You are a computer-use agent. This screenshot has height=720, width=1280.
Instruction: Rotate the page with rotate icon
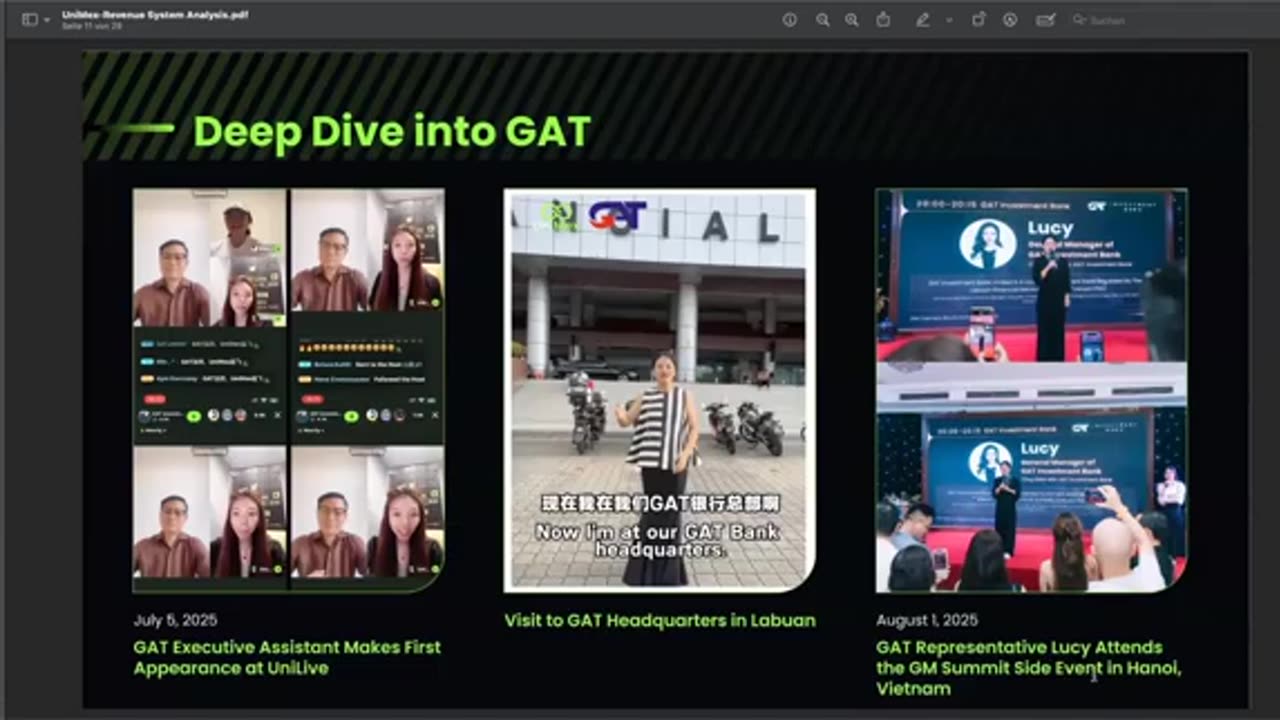click(x=979, y=20)
